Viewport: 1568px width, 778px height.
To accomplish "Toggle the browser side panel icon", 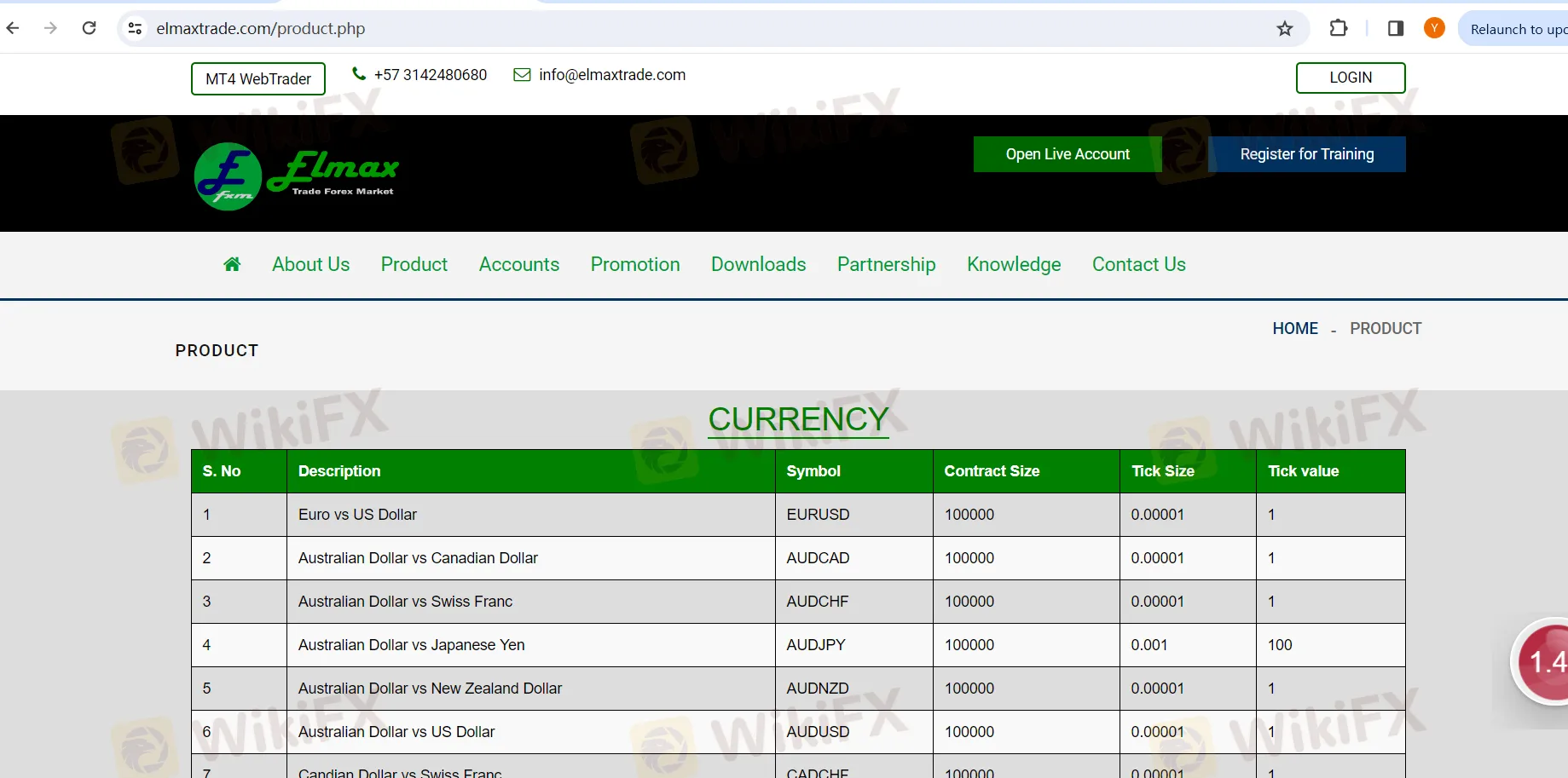I will (x=1395, y=28).
